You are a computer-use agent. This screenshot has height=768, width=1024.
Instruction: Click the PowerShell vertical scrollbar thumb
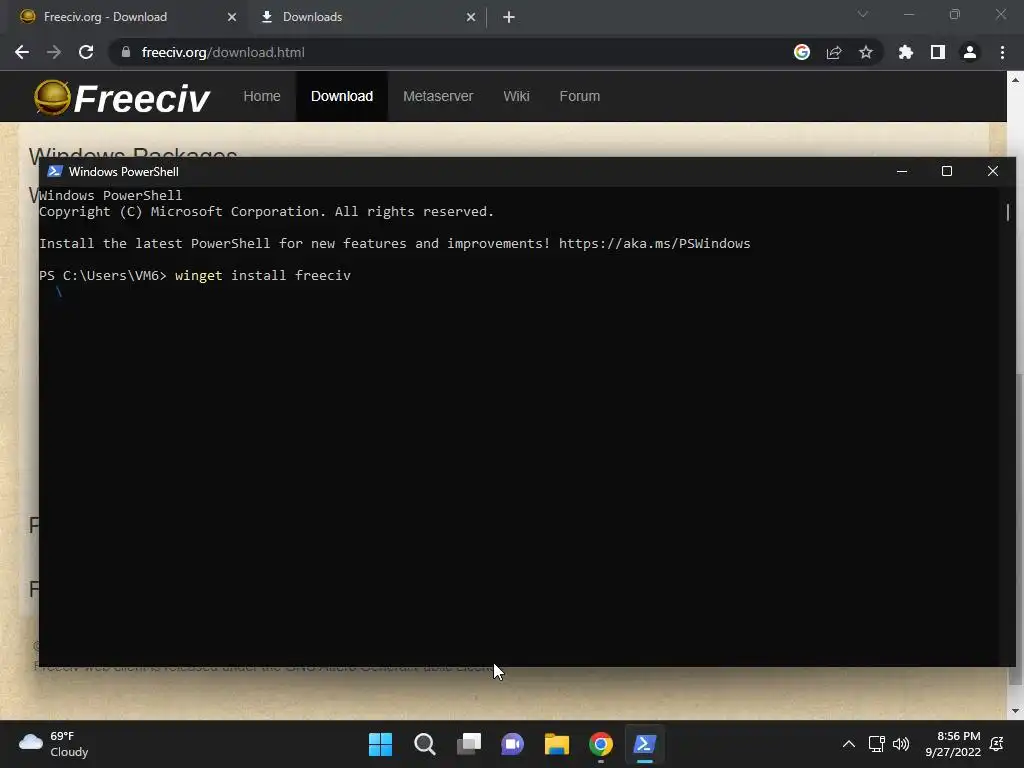click(x=1008, y=212)
